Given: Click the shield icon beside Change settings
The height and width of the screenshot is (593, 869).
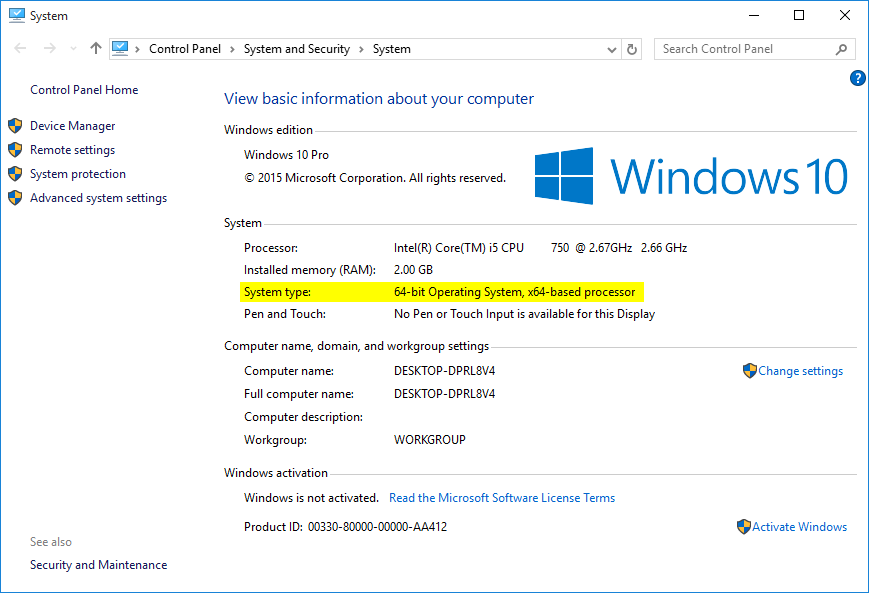Looking at the screenshot, I should pos(750,371).
